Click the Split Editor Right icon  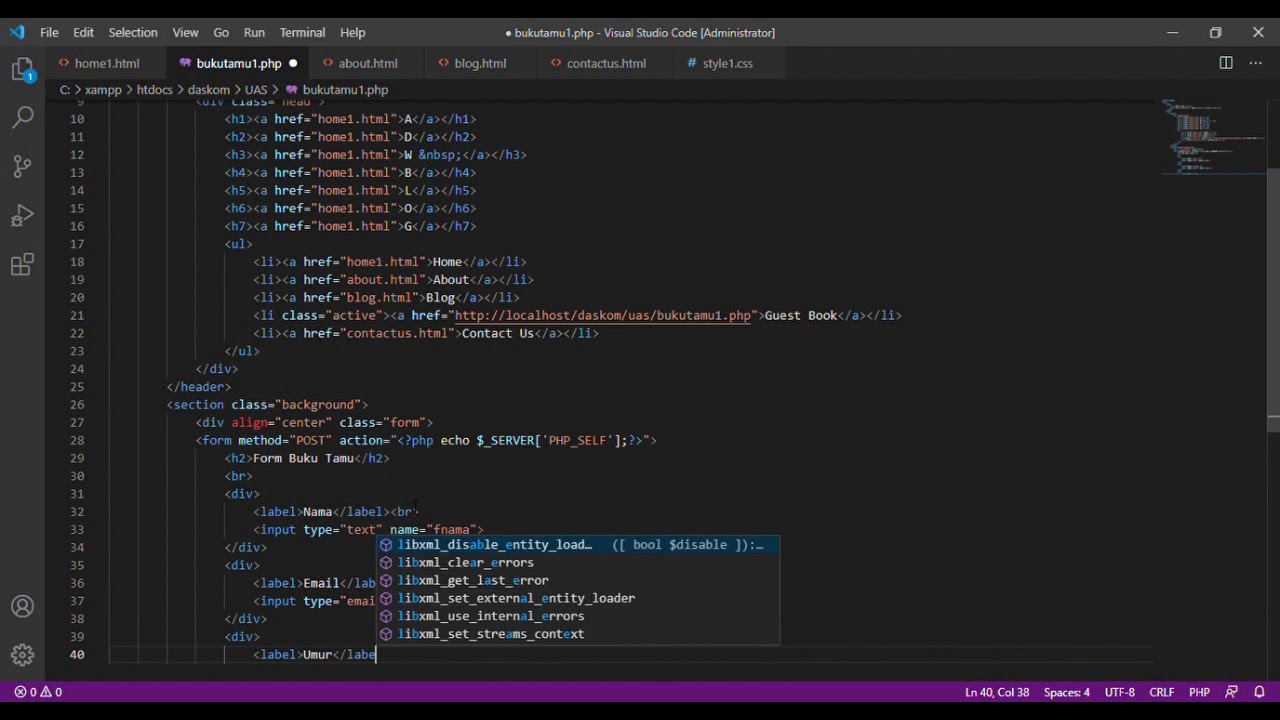[1226, 63]
